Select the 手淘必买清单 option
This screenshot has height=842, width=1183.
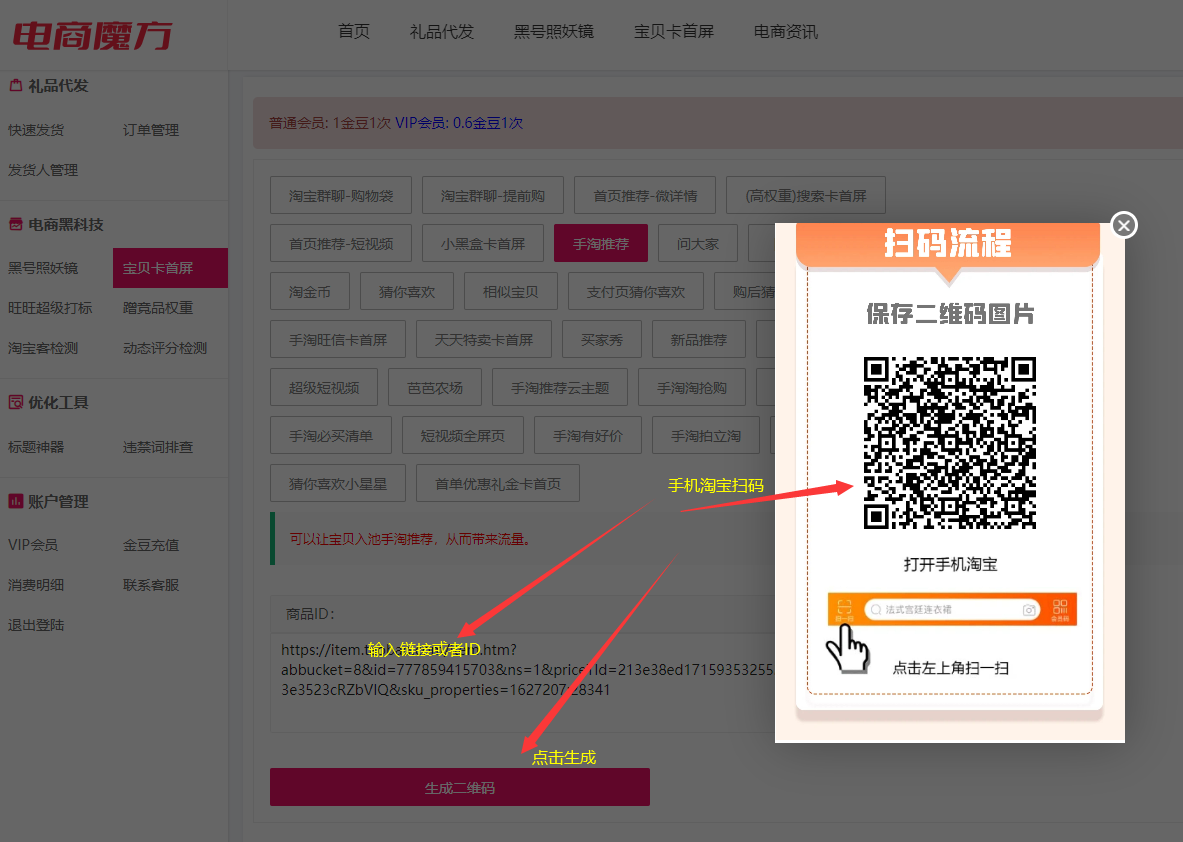pyautogui.click(x=331, y=435)
